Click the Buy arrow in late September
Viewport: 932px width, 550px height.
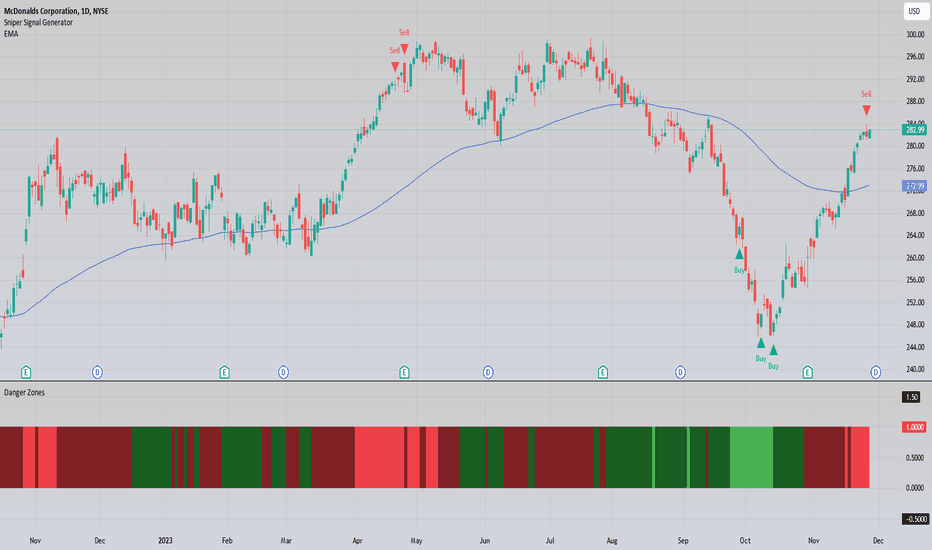[739, 254]
